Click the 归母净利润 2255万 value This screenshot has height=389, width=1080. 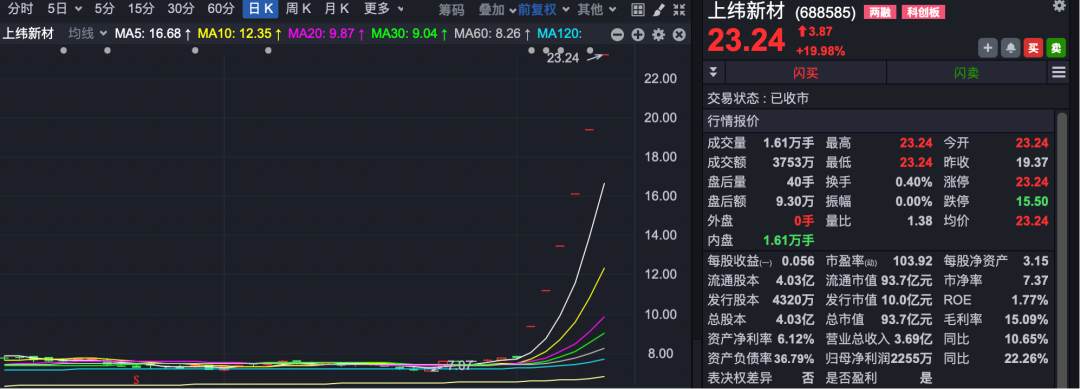(x=912, y=359)
